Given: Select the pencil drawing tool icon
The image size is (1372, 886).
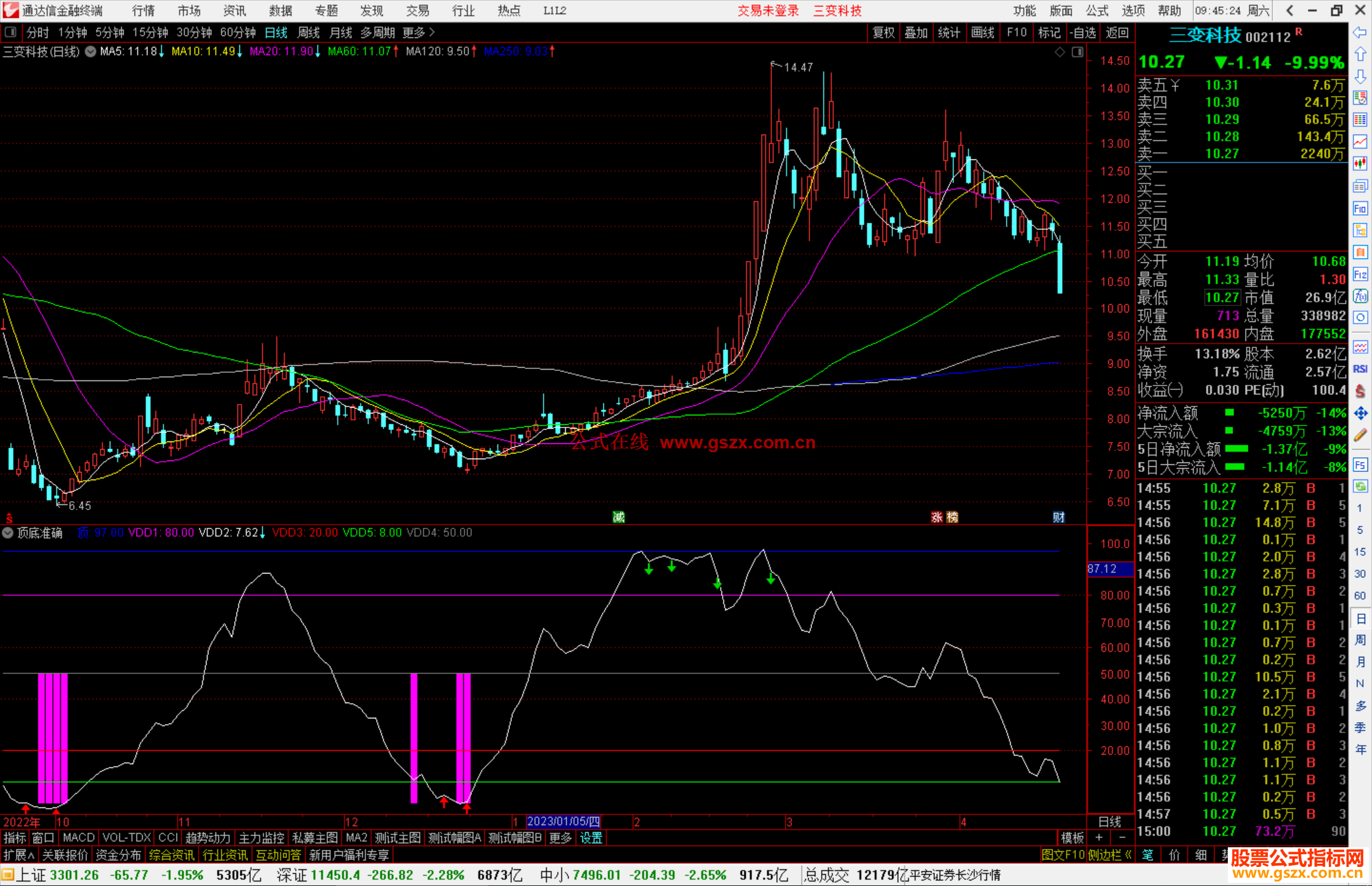Looking at the screenshot, I should pos(1360,436).
